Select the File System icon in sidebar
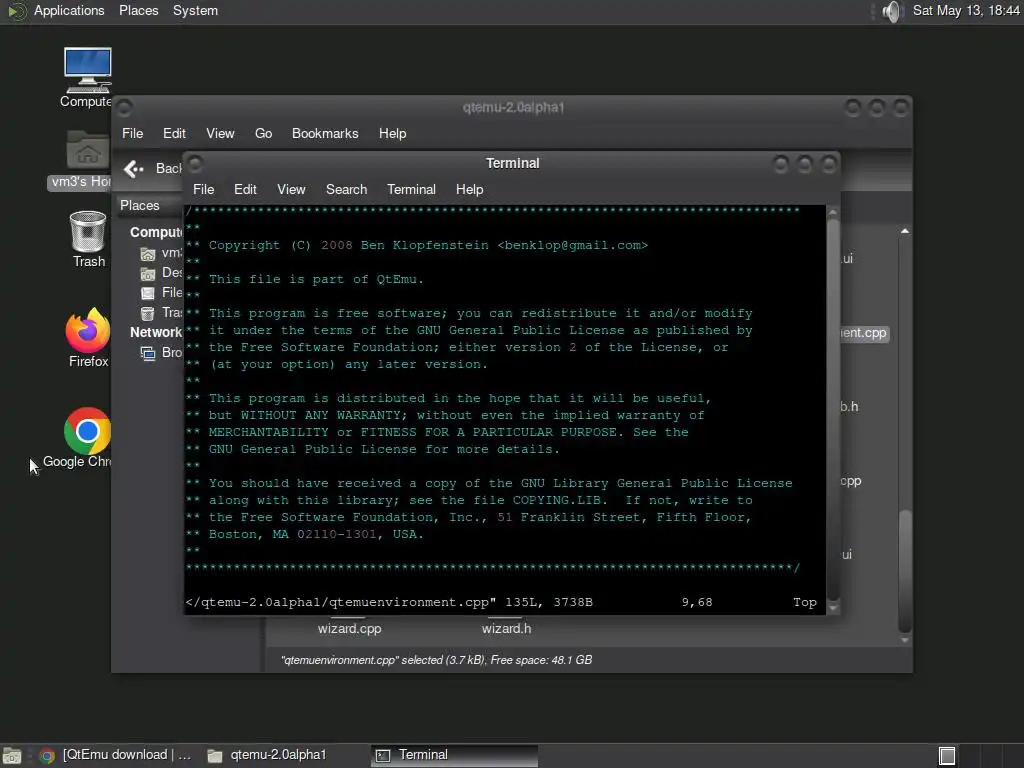The image size is (1024, 768). (x=148, y=293)
